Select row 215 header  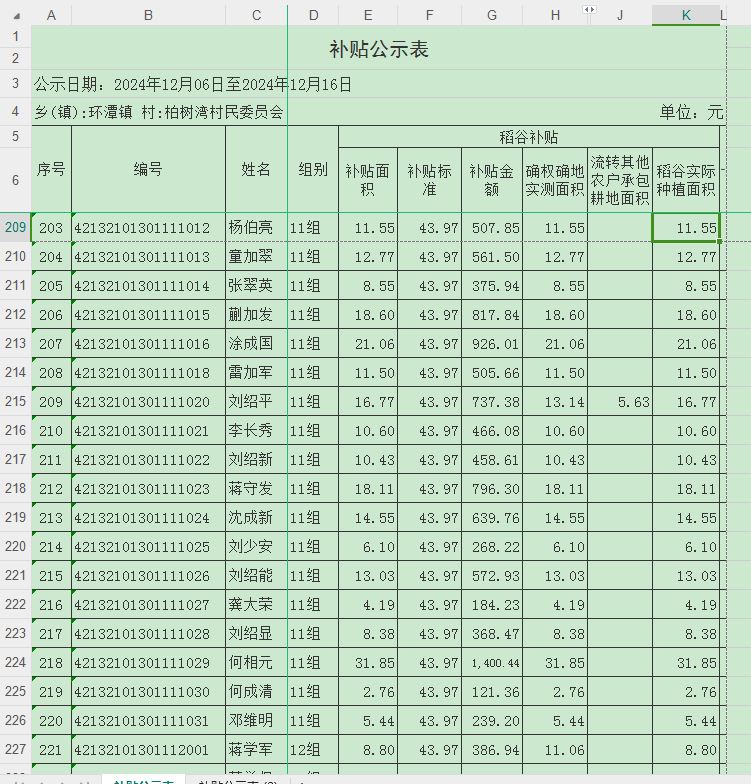click(x=16, y=401)
